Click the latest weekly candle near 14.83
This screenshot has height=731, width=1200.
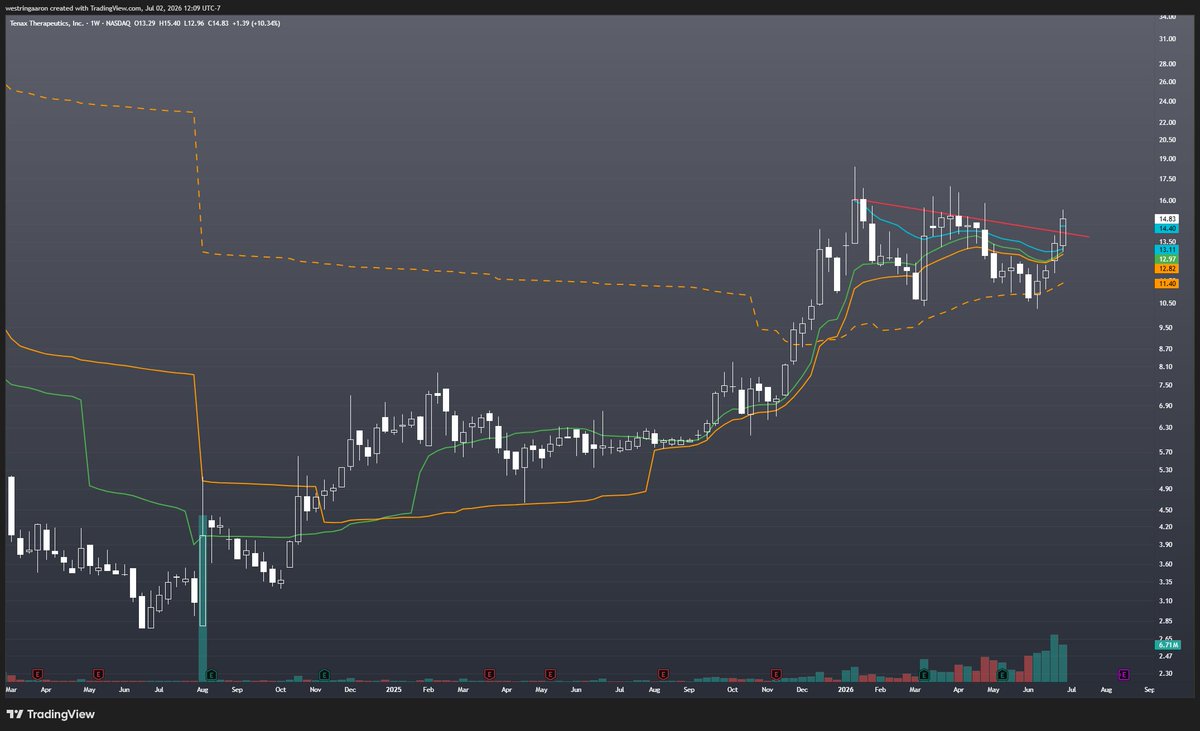point(1064,232)
